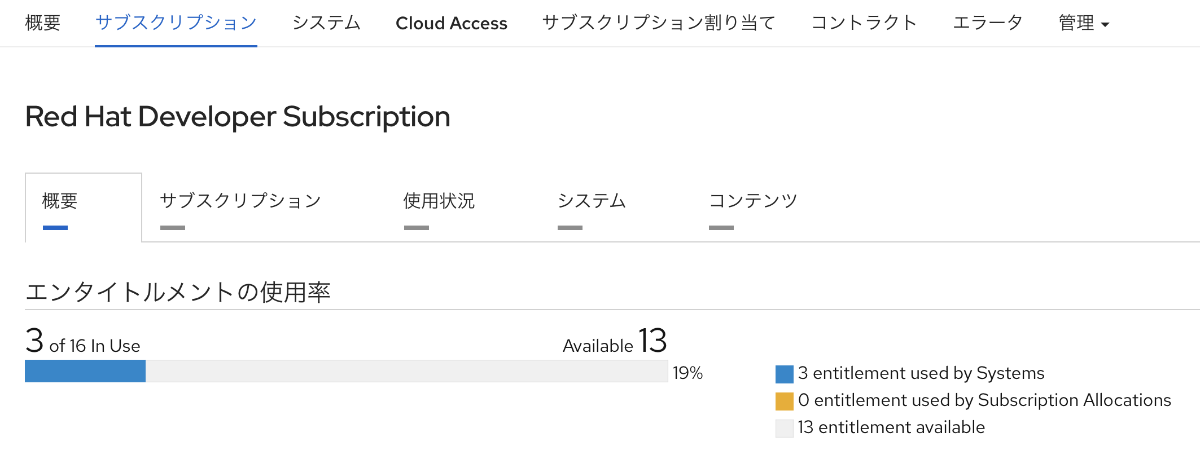The height and width of the screenshot is (459, 1200).
Task: Open the 概要 item in the top navigation
Action: pos(42,23)
